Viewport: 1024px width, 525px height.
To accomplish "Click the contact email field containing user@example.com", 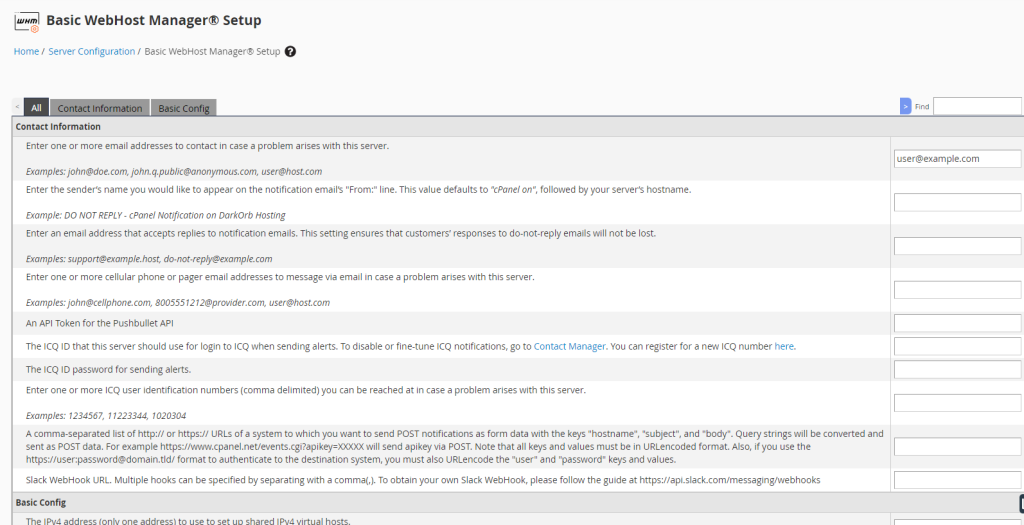I will [957, 159].
